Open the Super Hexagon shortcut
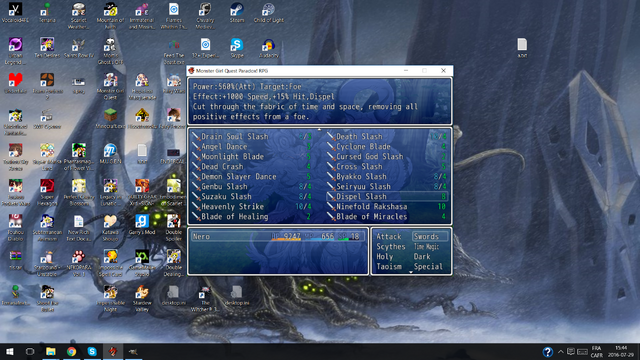Viewport: 640px width, 360px height. 47,192
